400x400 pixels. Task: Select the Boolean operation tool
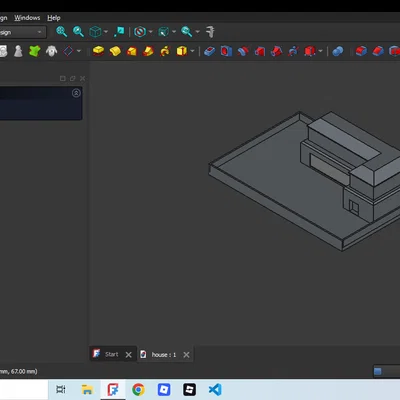[338, 51]
